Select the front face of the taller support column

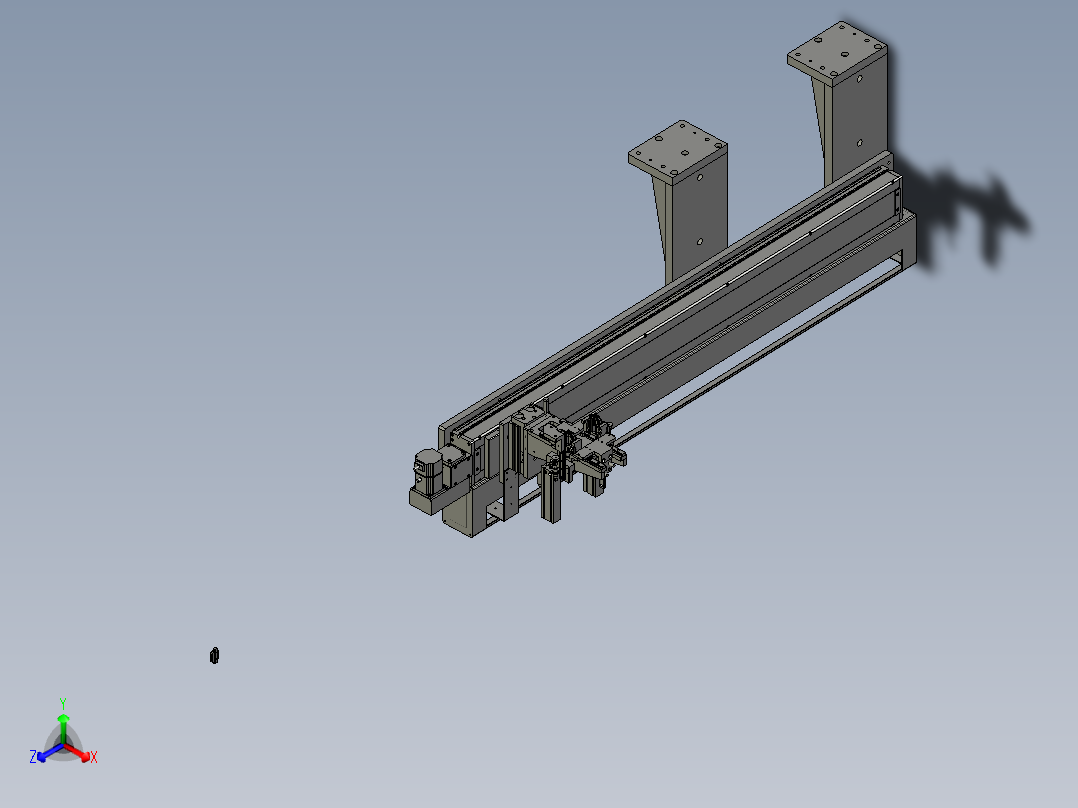click(x=858, y=115)
